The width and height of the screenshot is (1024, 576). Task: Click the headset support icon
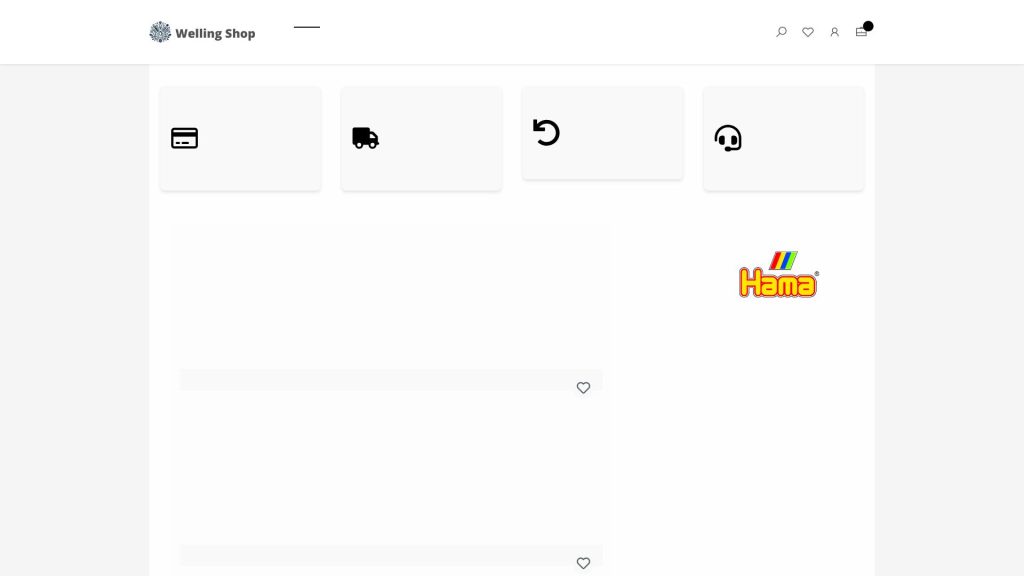pyautogui.click(x=728, y=138)
